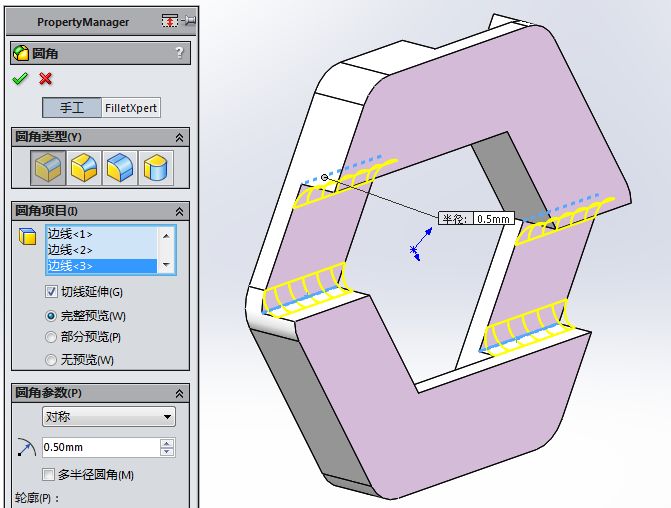Image resolution: width=671 pixels, height=508 pixels.
Task: Collapse the 圆角项目 section
Action: [x=179, y=211]
